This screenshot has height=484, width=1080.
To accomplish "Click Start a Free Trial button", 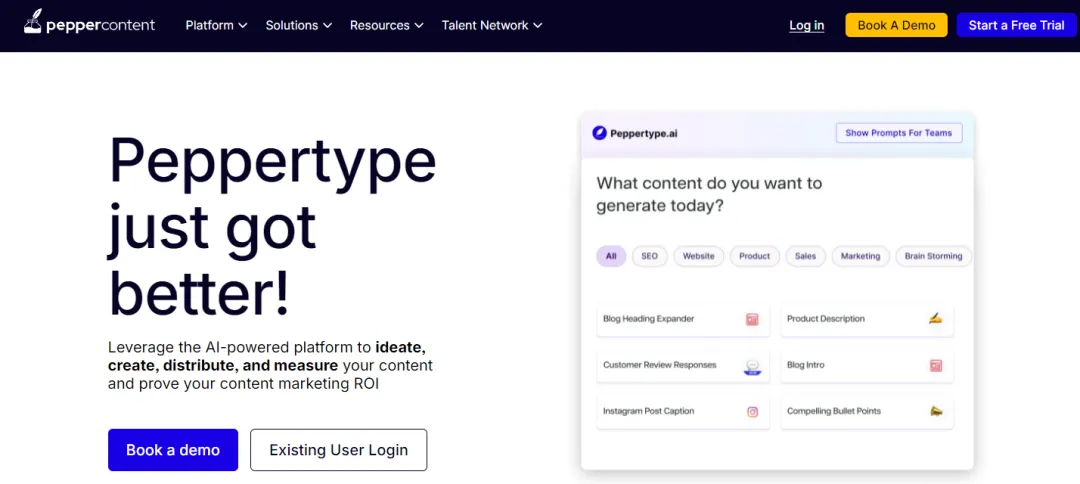I will (1016, 25).
